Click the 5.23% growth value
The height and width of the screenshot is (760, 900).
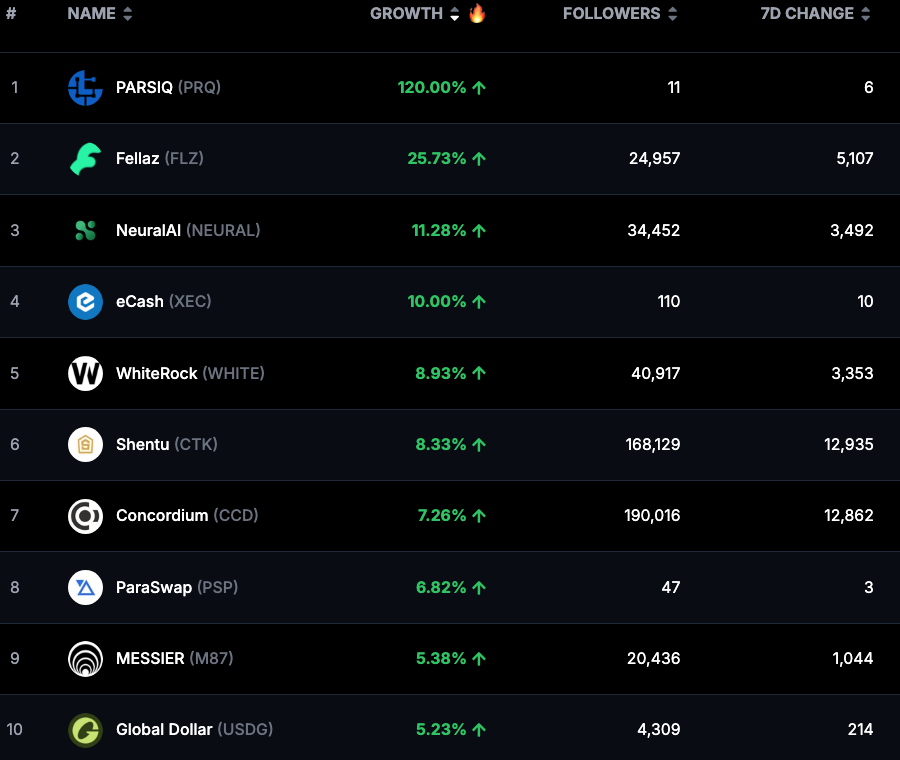point(441,730)
